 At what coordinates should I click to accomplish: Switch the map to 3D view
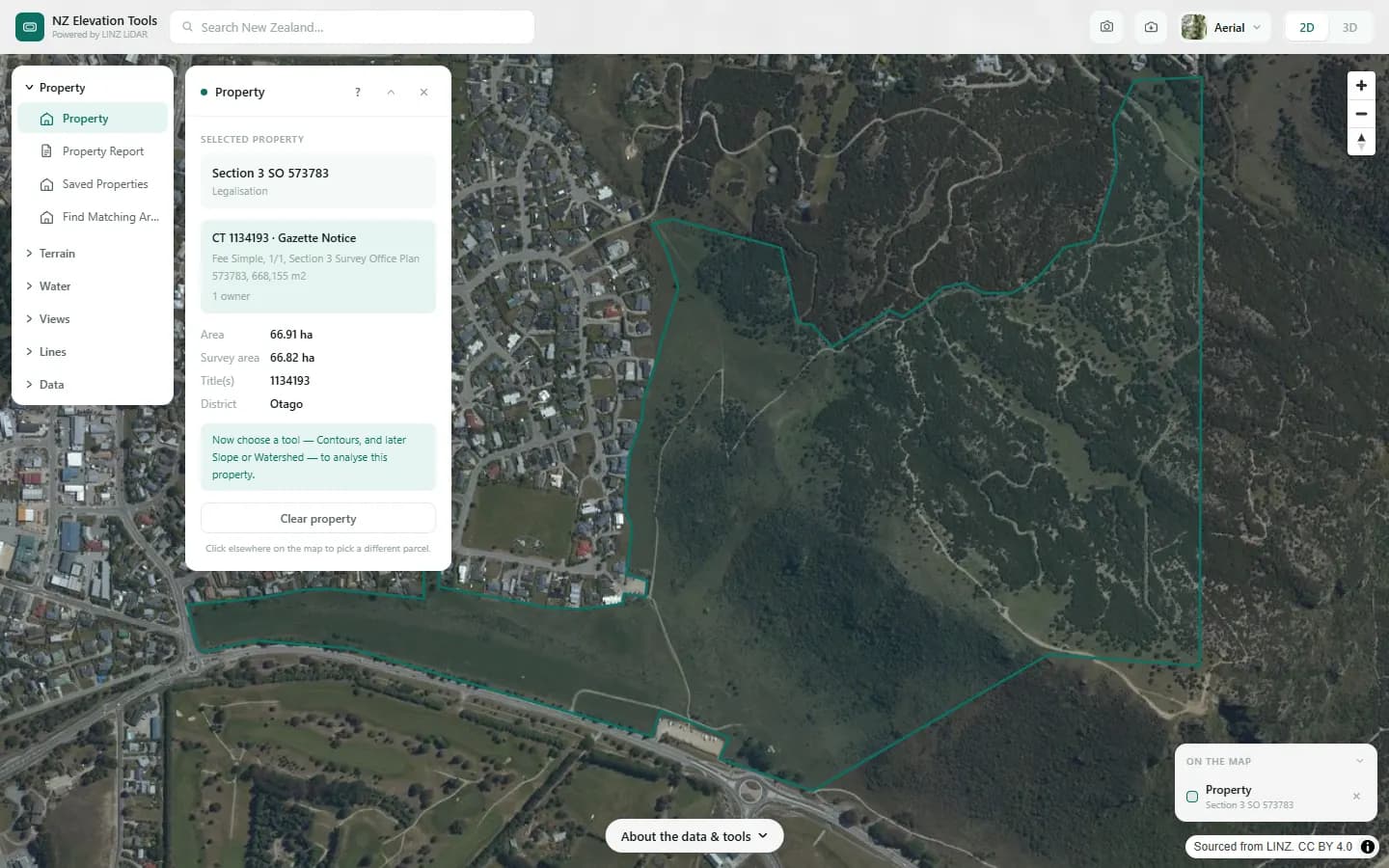click(x=1349, y=27)
